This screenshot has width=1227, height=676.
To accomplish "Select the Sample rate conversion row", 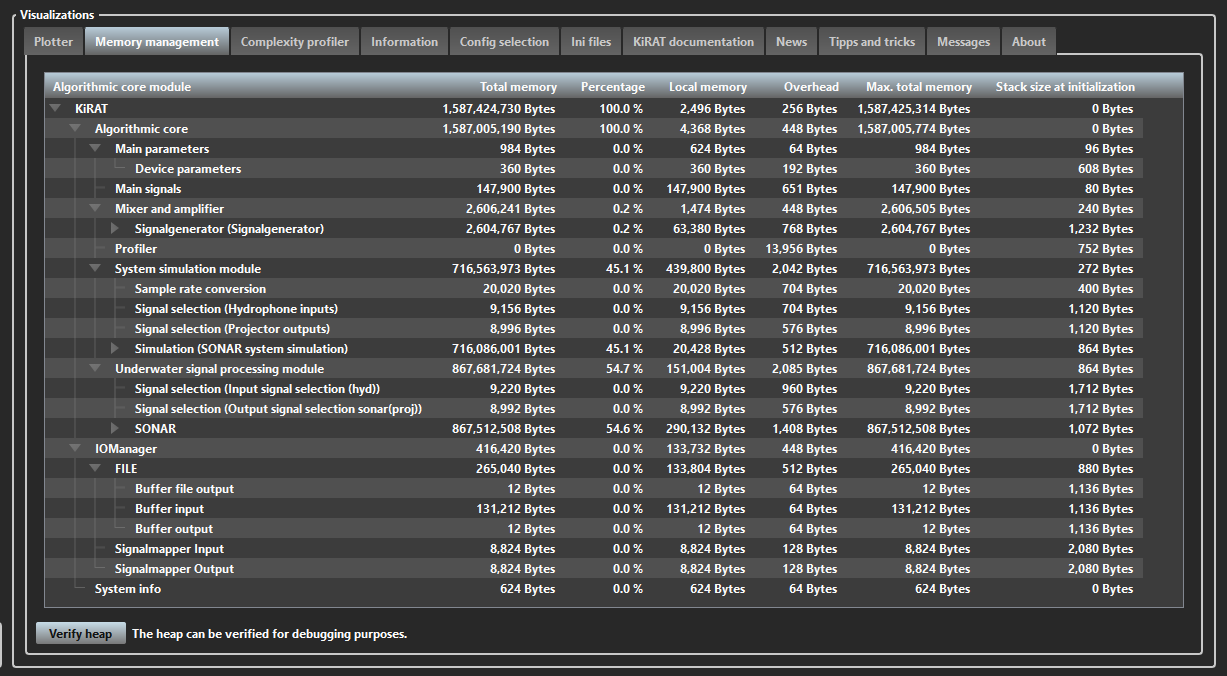I will 594,288.
